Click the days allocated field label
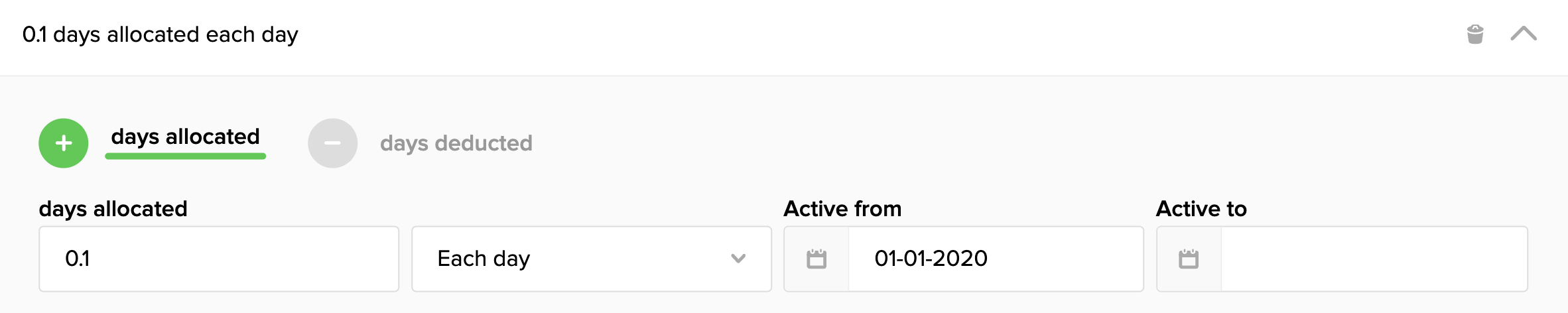 (113, 209)
